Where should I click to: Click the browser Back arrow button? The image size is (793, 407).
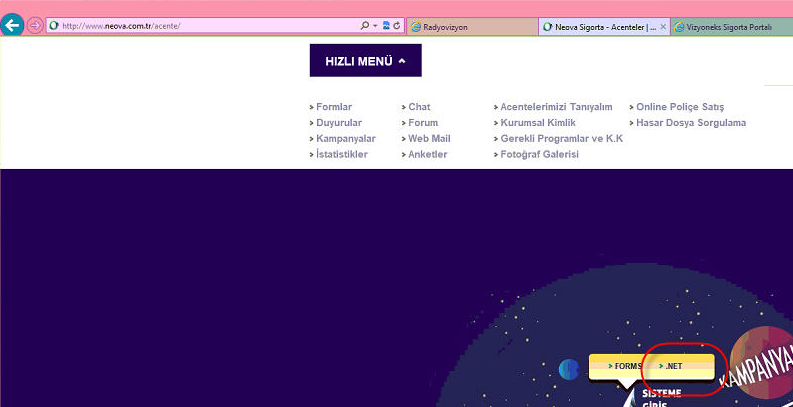click(x=13, y=26)
